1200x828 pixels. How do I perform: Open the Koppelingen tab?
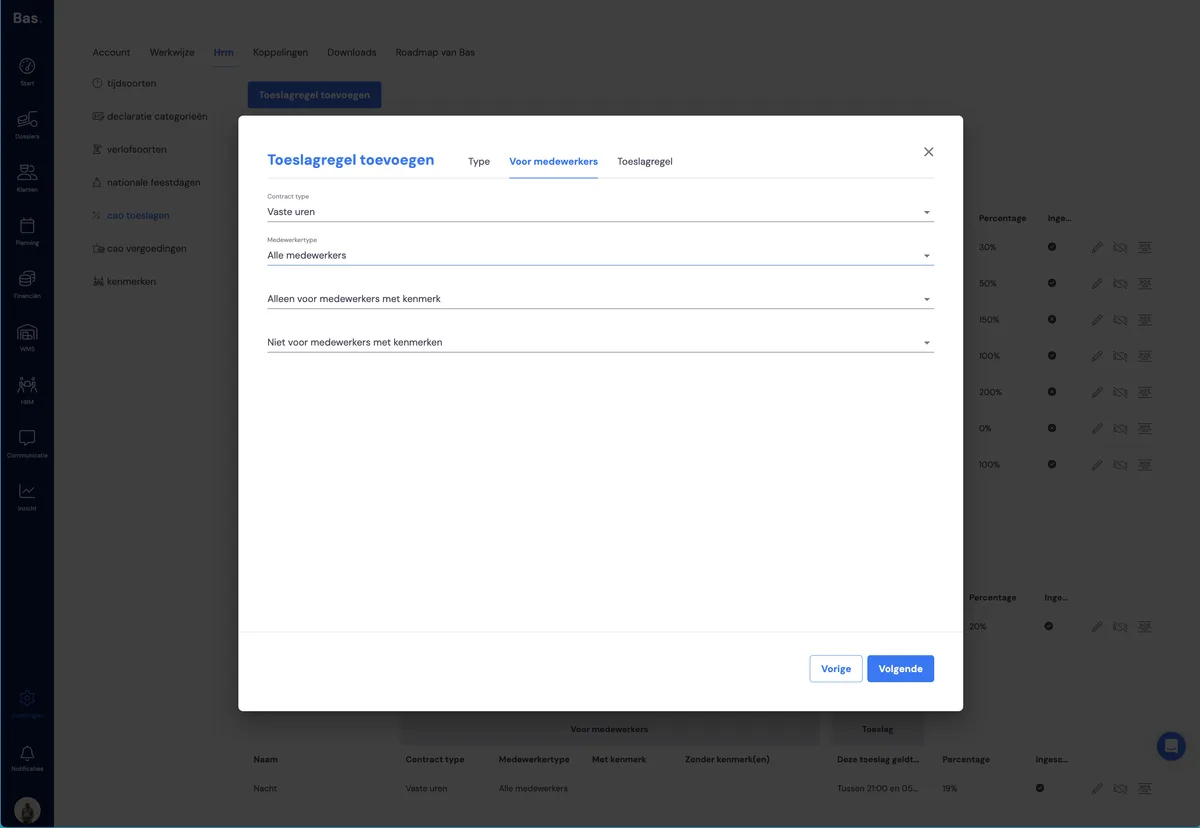280,52
